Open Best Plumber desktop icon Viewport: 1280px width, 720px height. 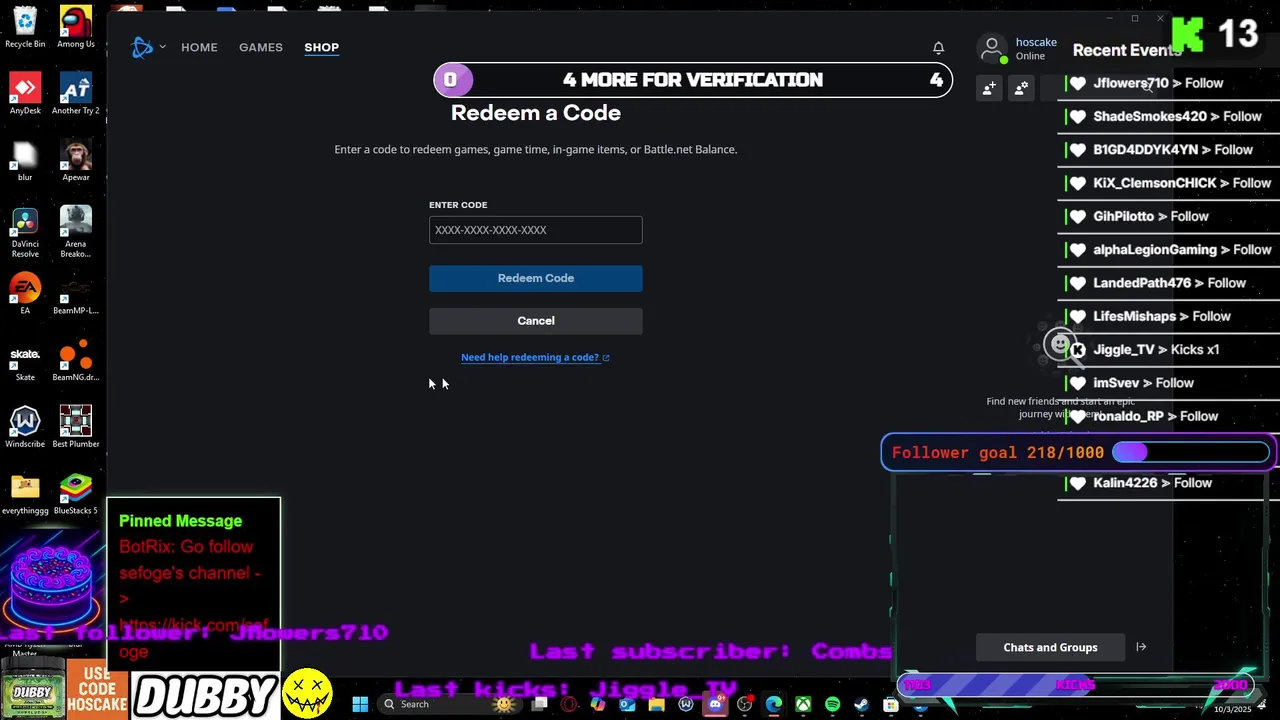point(76,428)
